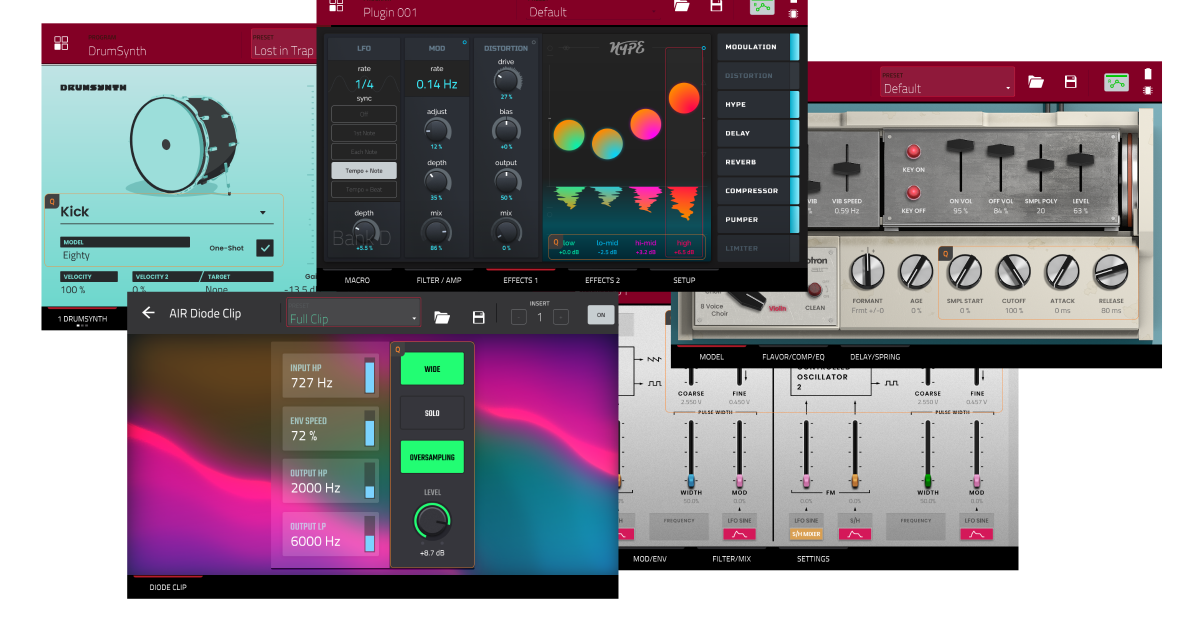Open the REVERB effect section
The image size is (1200, 628).
(x=758, y=162)
